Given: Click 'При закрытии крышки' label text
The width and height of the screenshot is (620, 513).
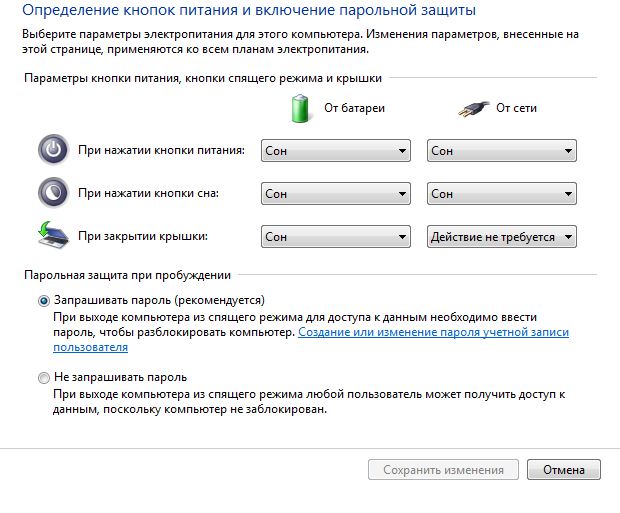Looking at the screenshot, I should point(149,237).
